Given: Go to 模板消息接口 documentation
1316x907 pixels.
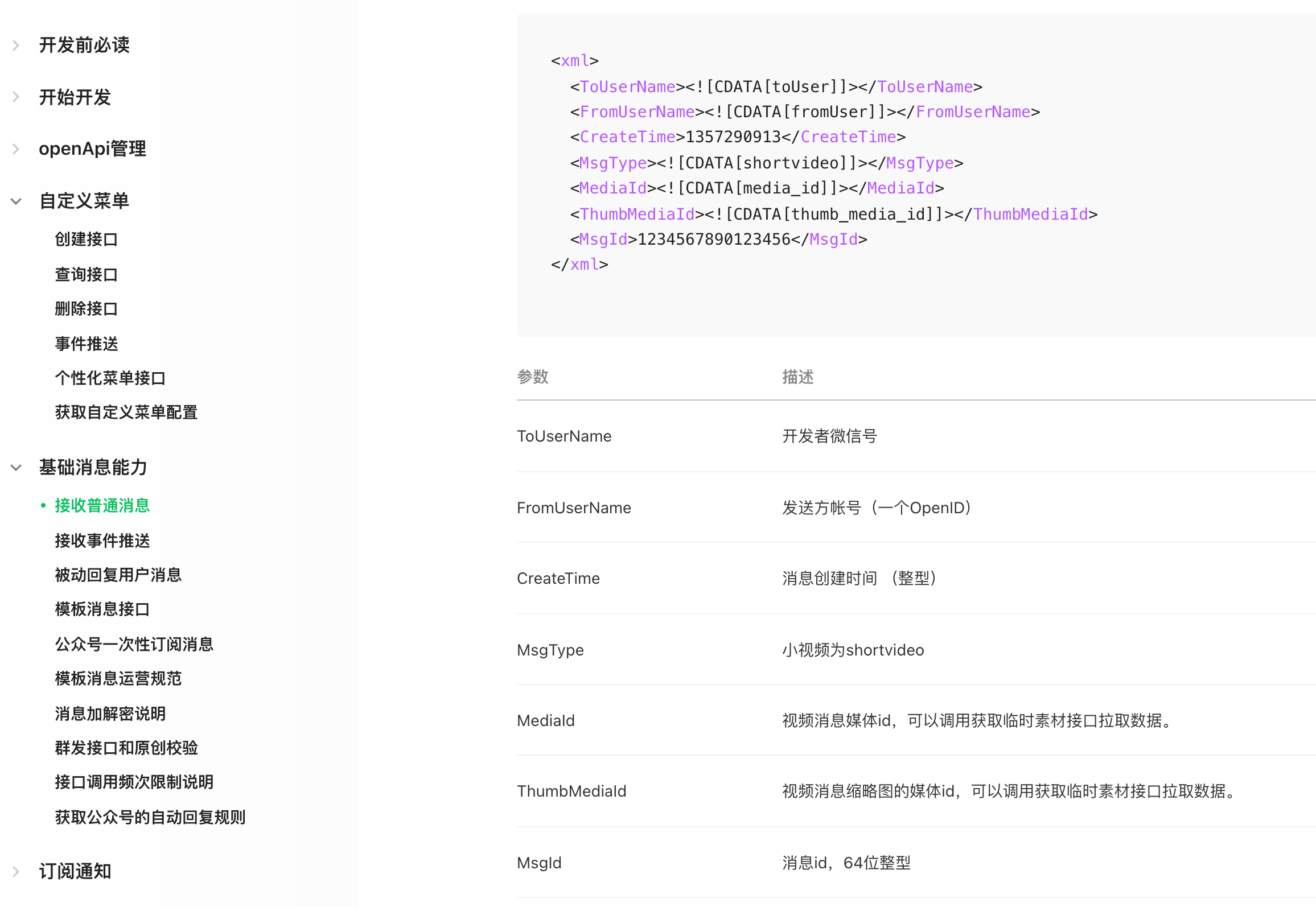Looking at the screenshot, I should [102, 609].
